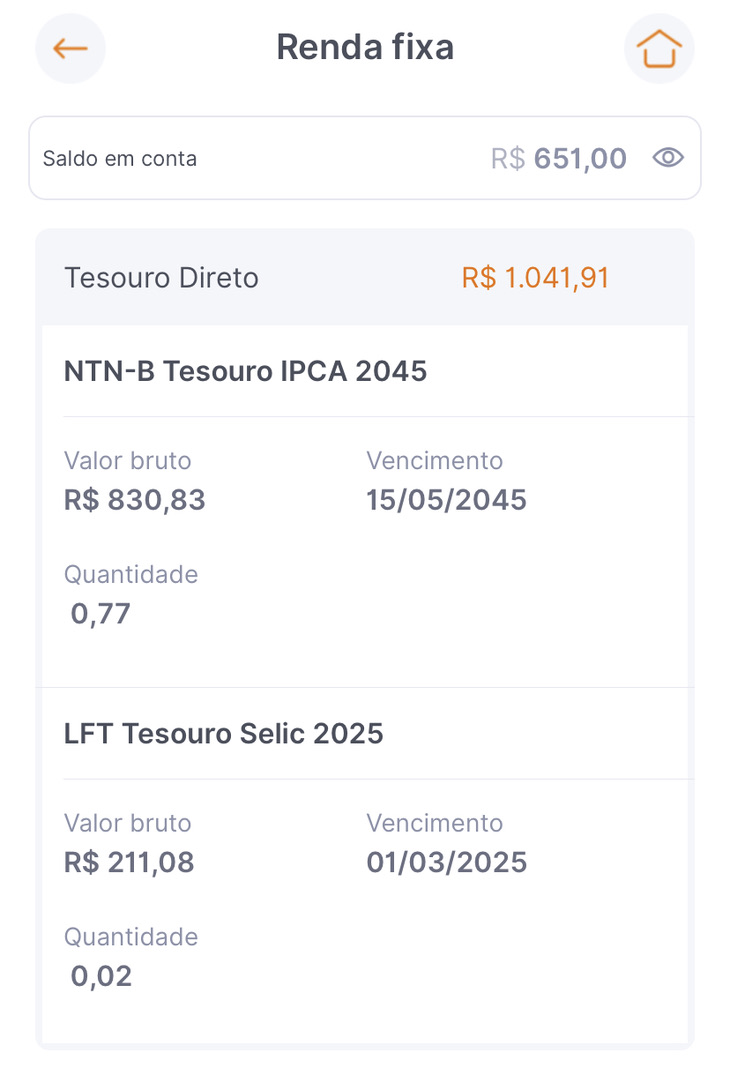Tap the R$ 651,00 account balance
The height and width of the screenshot is (1075, 730).
click(559, 158)
